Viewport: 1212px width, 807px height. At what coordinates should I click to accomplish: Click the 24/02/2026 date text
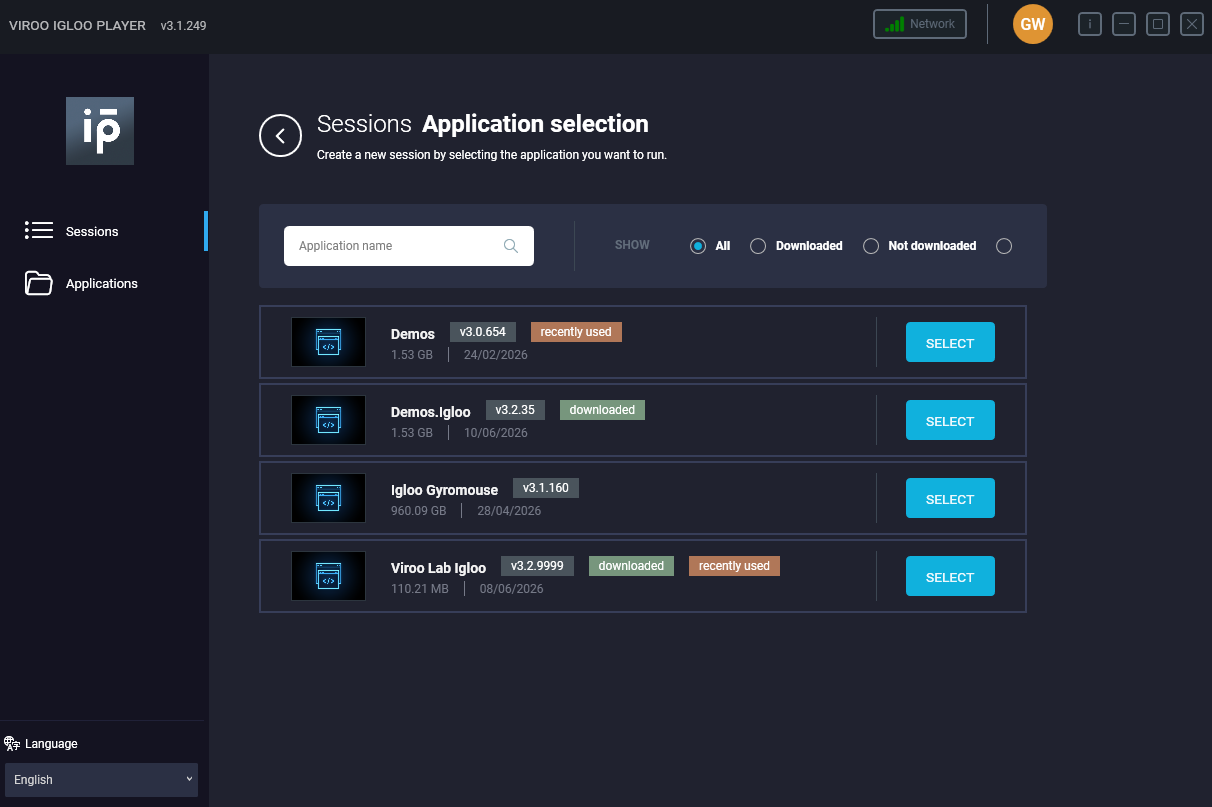click(x=496, y=355)
